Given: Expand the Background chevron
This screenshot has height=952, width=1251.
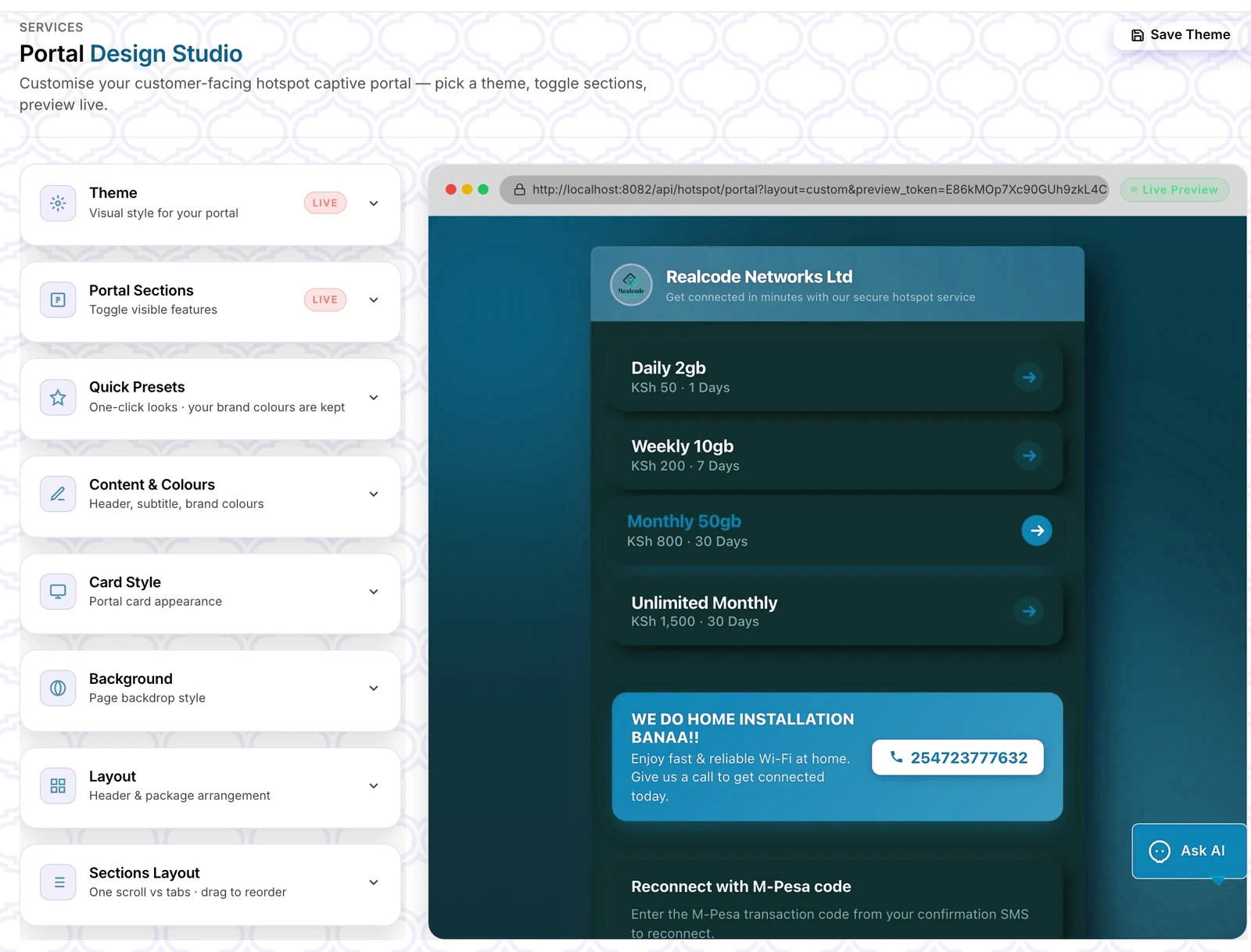Looking at the screenshot, I should point(374,688).
